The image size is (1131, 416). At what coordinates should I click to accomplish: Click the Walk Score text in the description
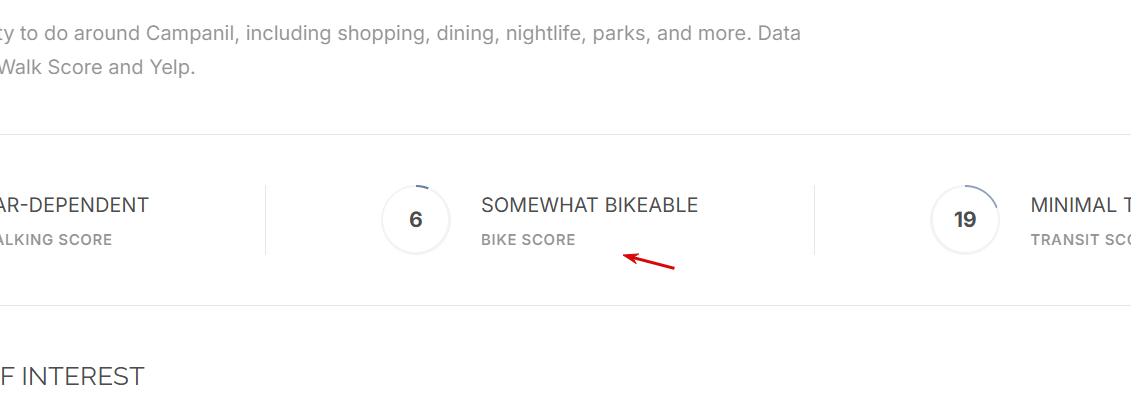50,69
